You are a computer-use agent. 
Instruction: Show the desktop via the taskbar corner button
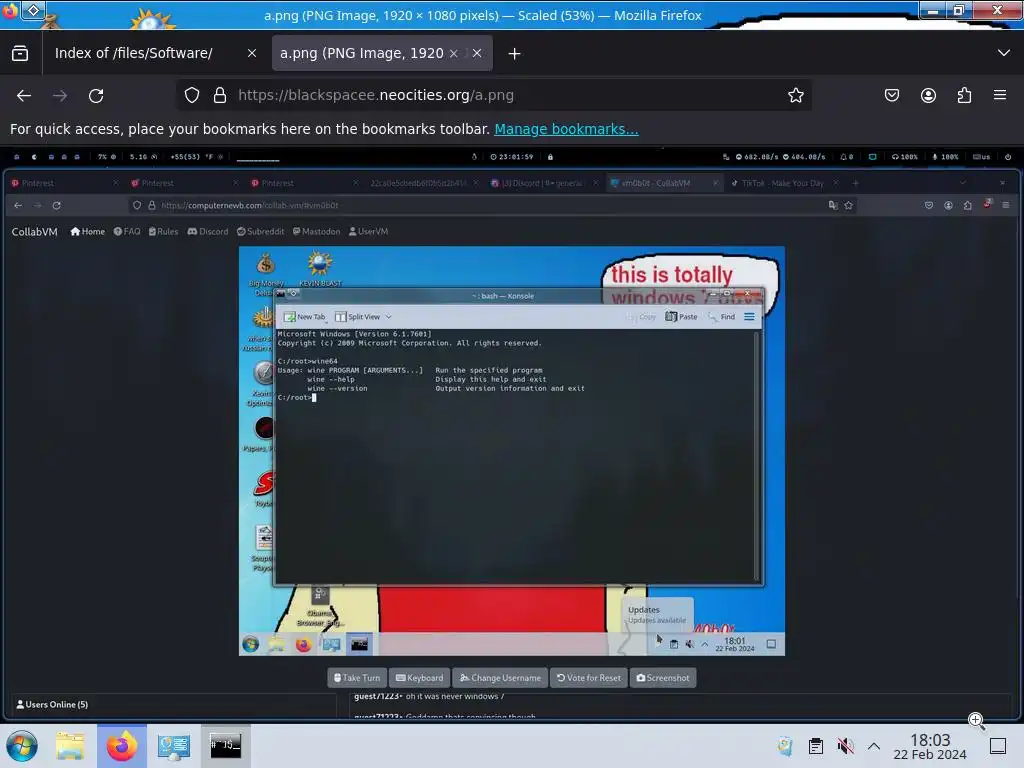point(998,746)
